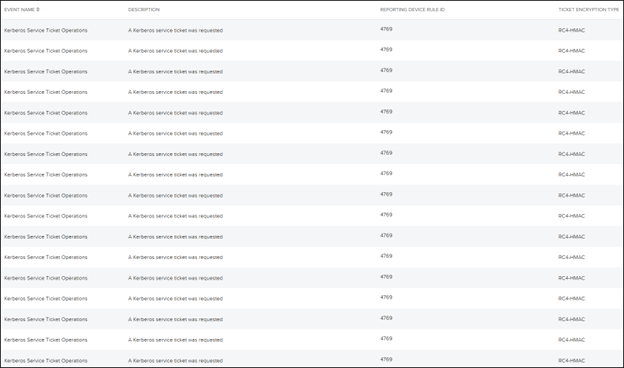Open the last visible Kerberos Service Ticket Operations event
624x368 pixels.
(46, 361)
